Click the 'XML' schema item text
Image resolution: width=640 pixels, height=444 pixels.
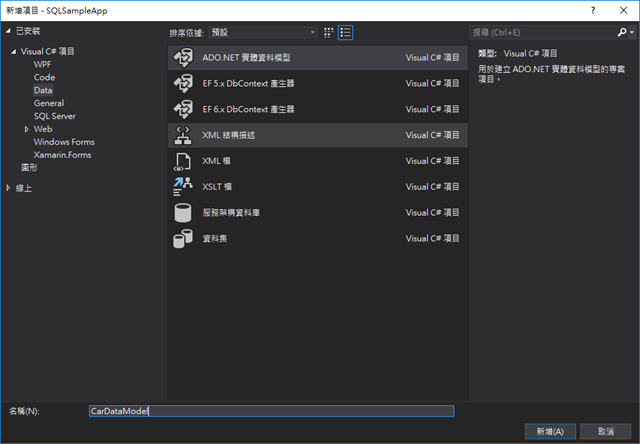pyautogui.click(x=229, y=135)
